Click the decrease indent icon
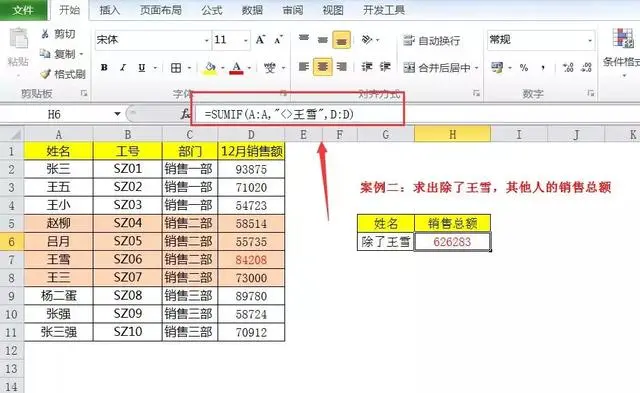Screen dimensions: 640x393 (367, 67)
